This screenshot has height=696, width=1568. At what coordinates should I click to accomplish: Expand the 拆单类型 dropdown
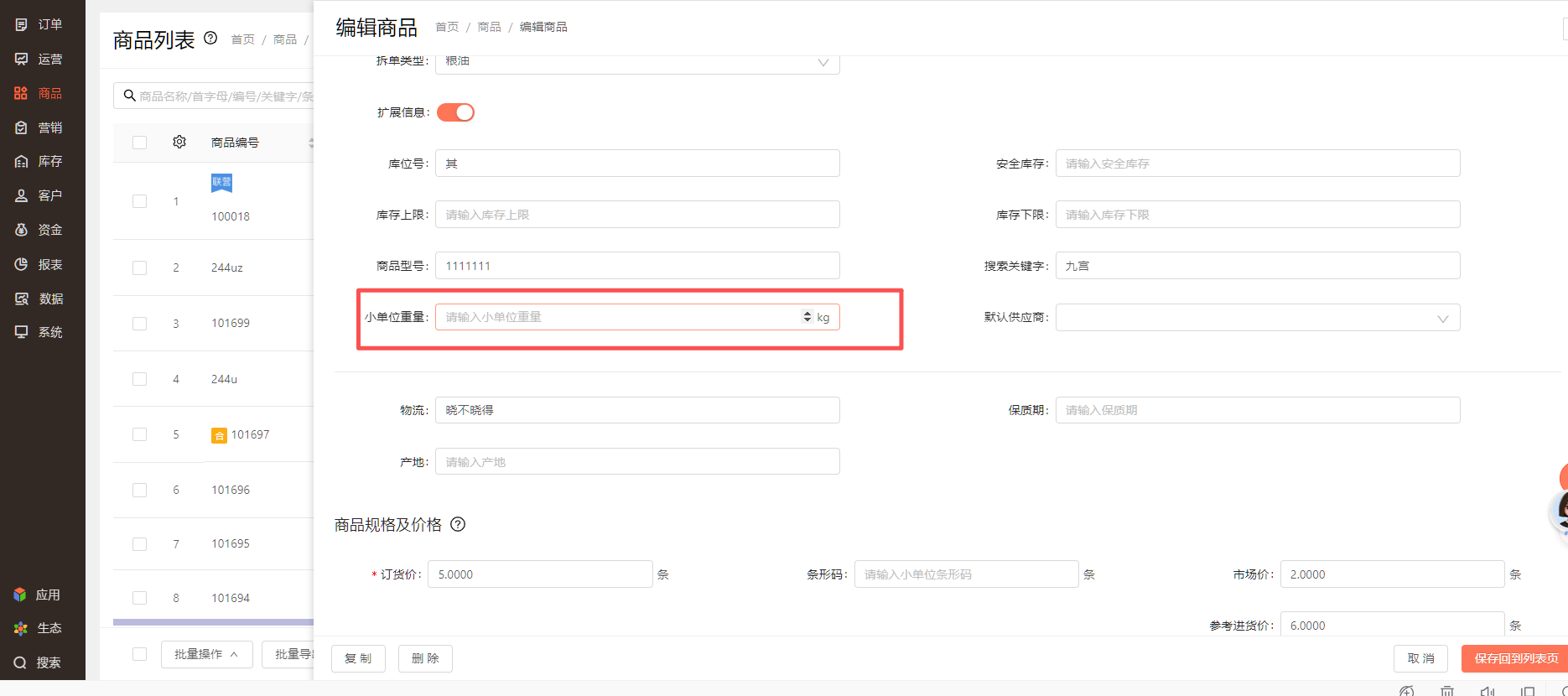(637, 62)
